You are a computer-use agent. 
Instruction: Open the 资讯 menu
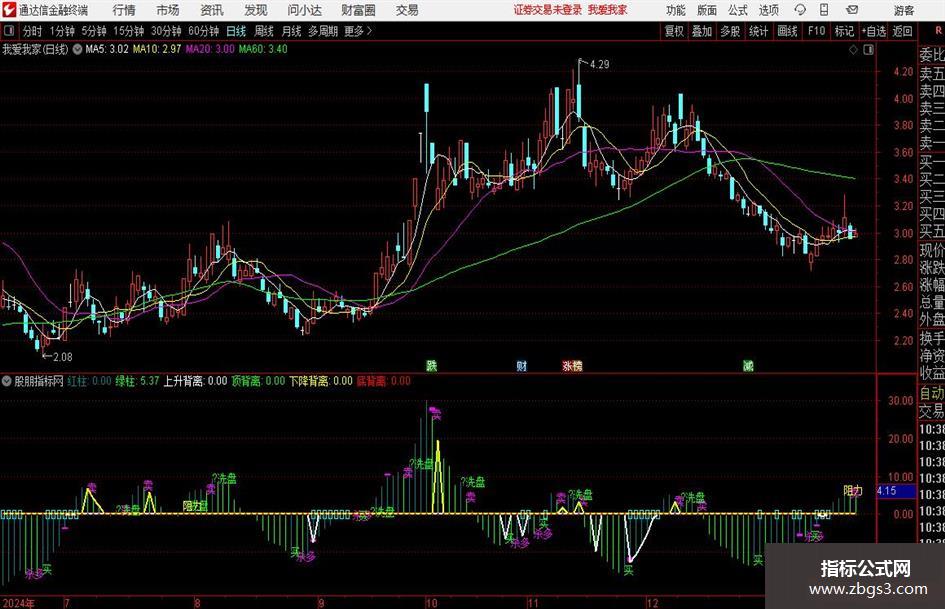tap(212, 10)
